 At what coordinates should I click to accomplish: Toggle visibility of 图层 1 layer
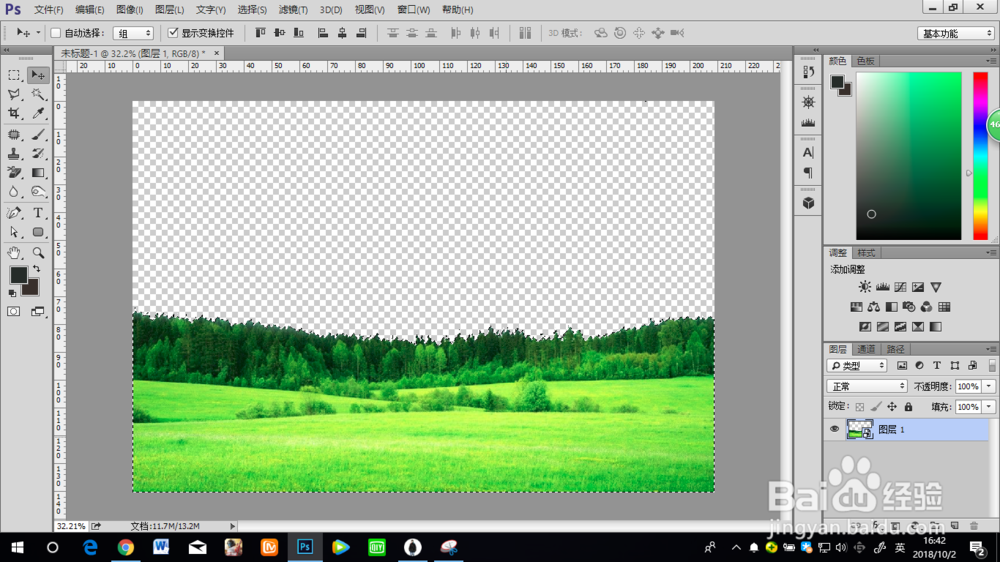coord(834,429)
